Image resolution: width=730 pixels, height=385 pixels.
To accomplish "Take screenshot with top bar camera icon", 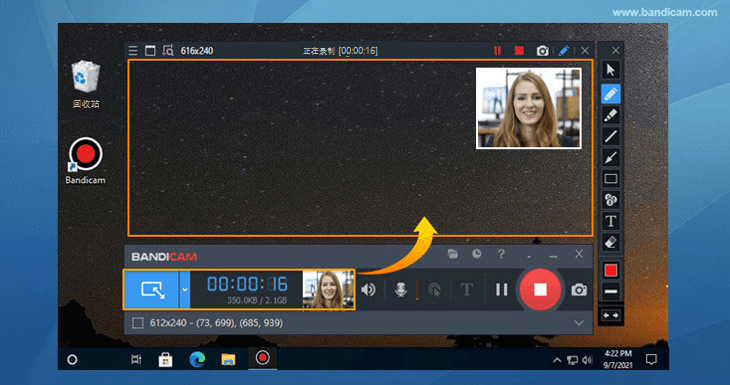I will point(542,51).
